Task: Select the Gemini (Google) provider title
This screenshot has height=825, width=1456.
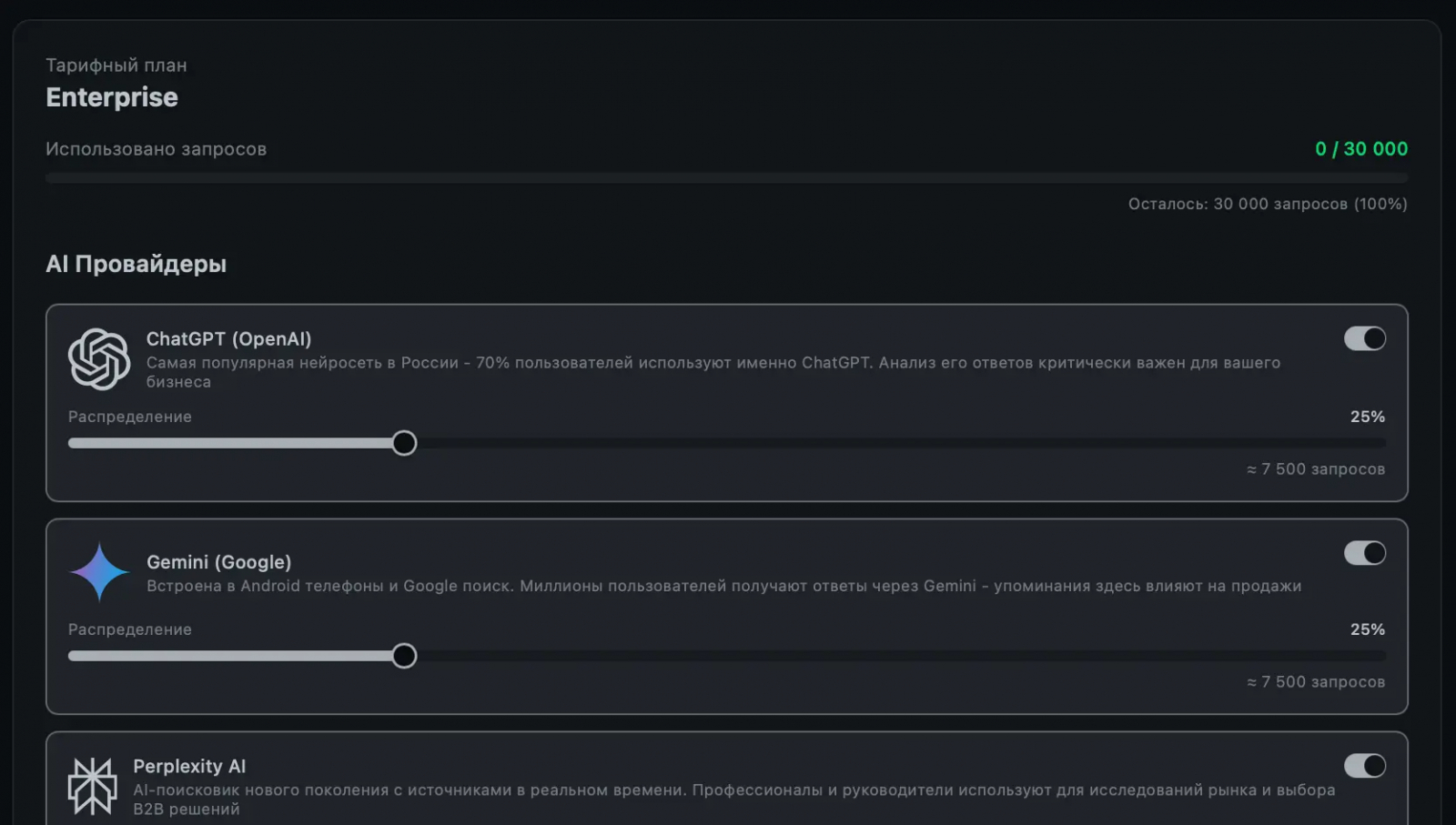Action: pos(218,562)
